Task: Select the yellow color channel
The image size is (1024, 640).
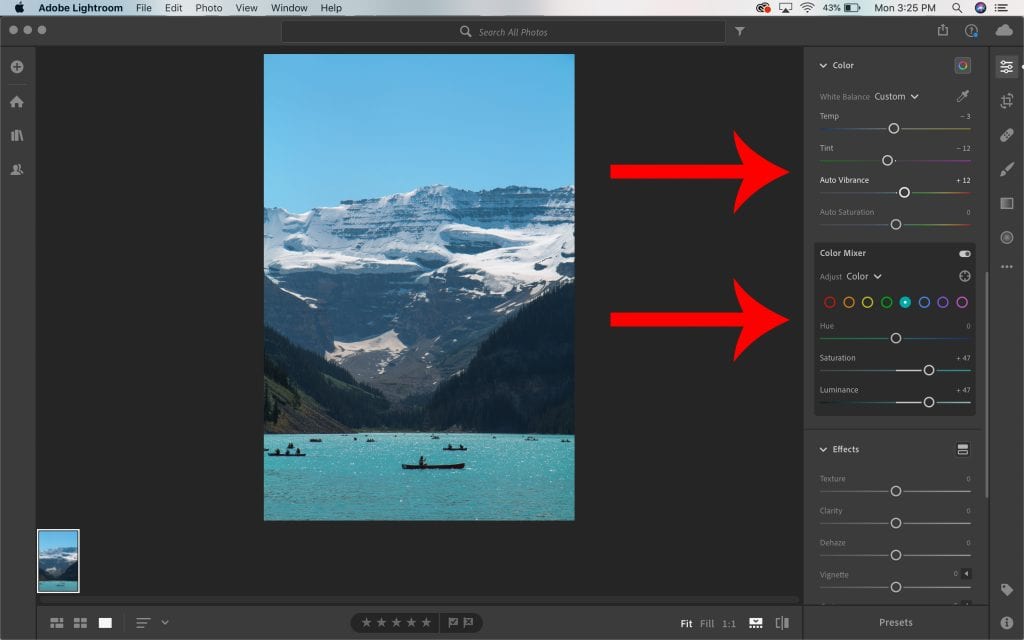Action: click(867, 302)
